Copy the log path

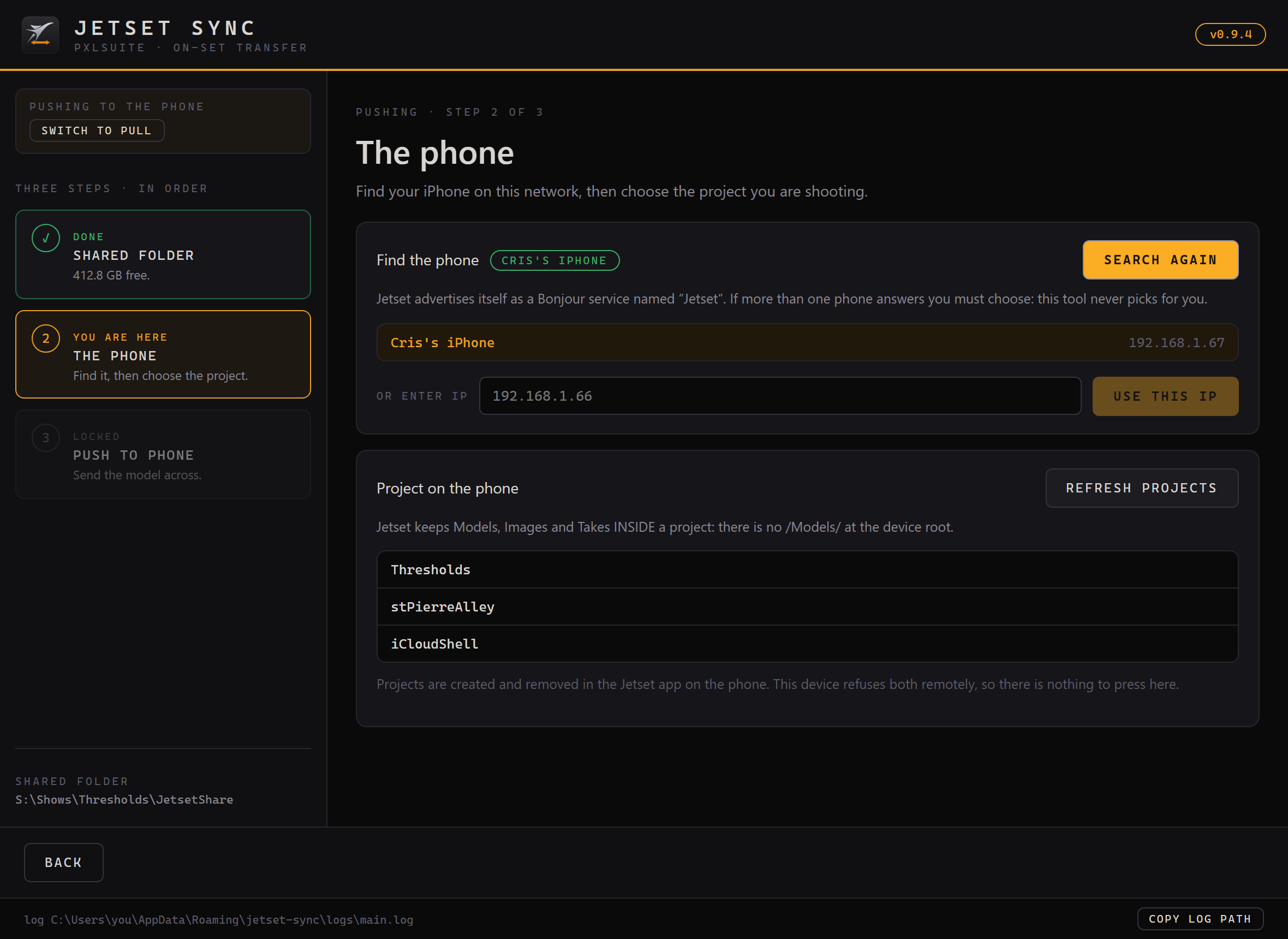coord(1200,919)
